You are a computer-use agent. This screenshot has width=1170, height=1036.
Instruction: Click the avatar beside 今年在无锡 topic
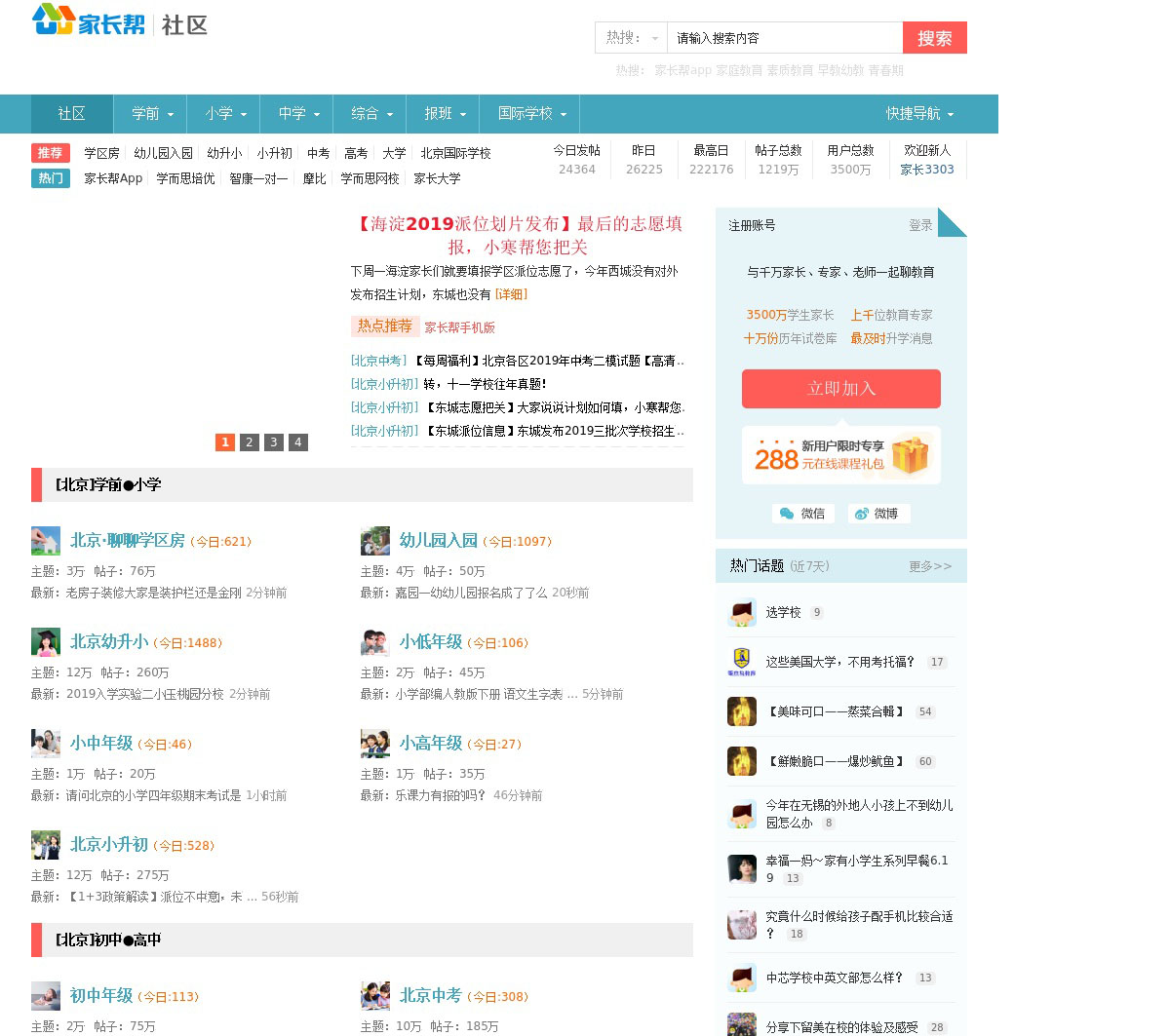742,814
